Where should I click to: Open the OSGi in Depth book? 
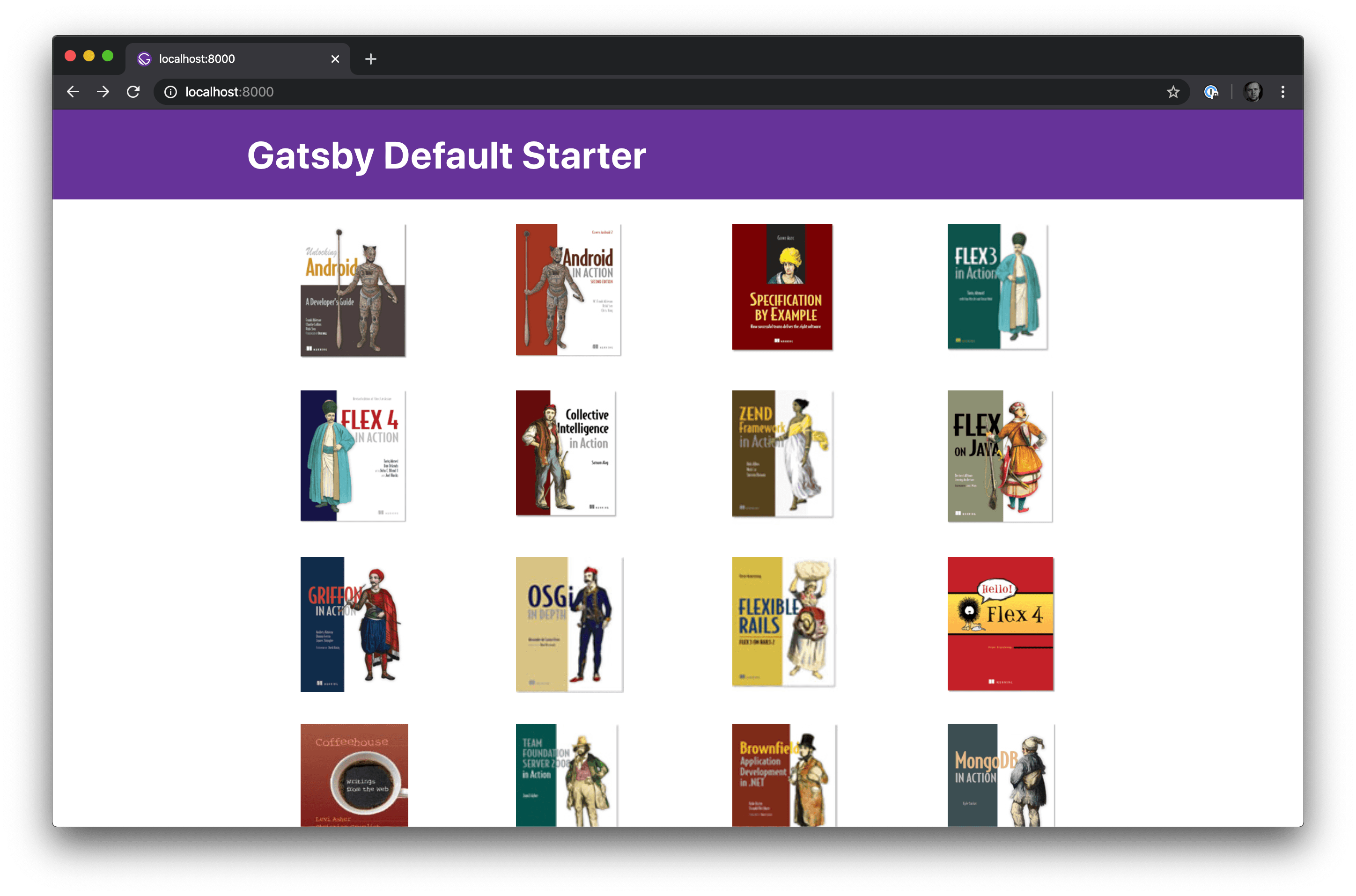point(568,624)
